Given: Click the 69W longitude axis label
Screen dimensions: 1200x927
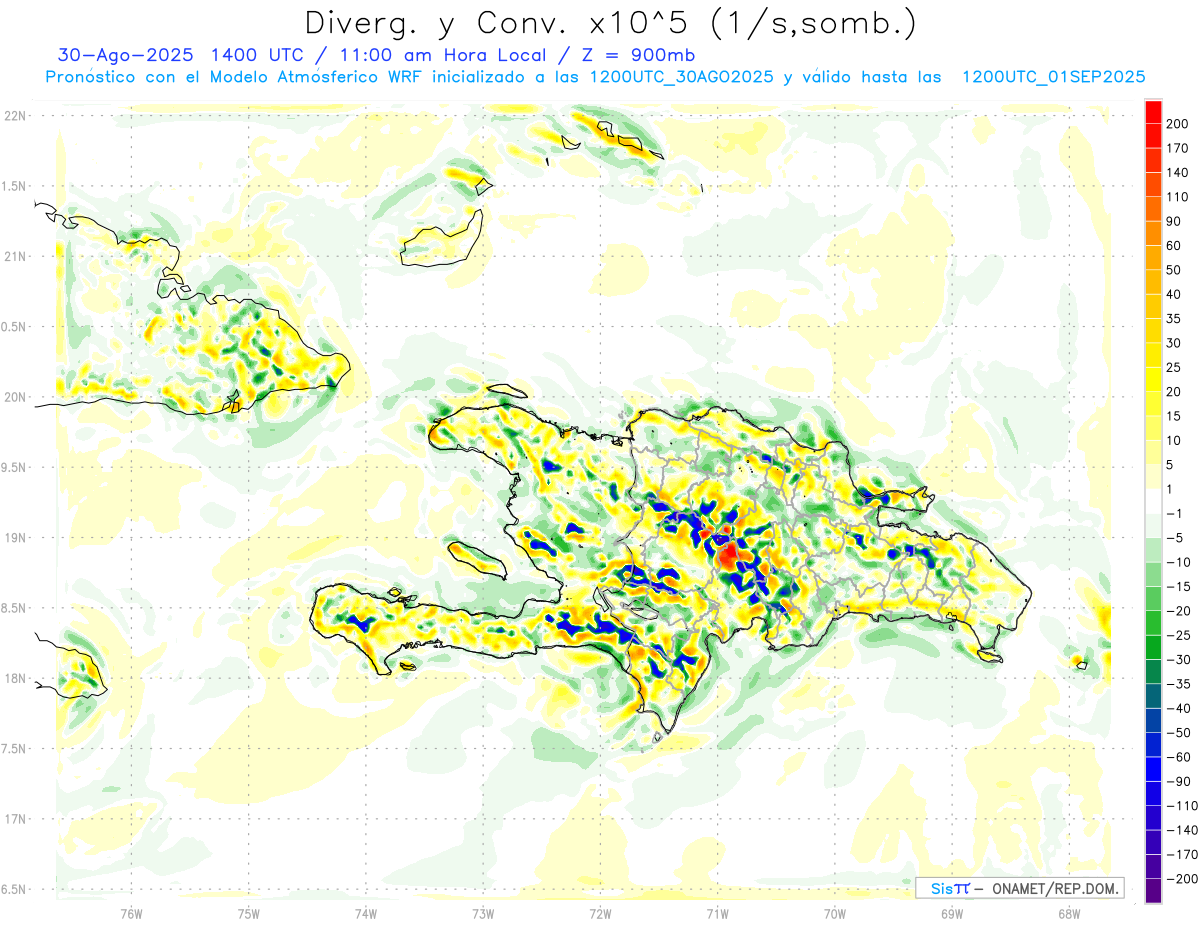Looking at the screenshot, I should pyautogui.click(x=952, y=914).
